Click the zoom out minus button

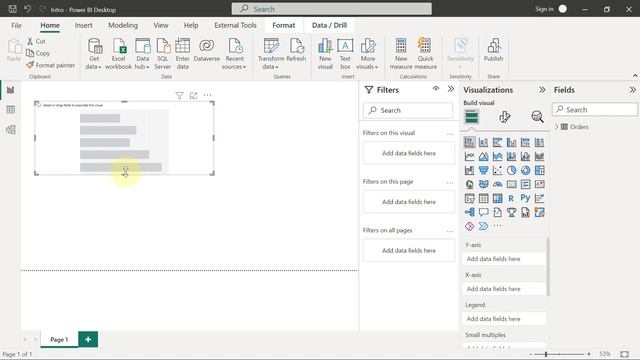531,354
